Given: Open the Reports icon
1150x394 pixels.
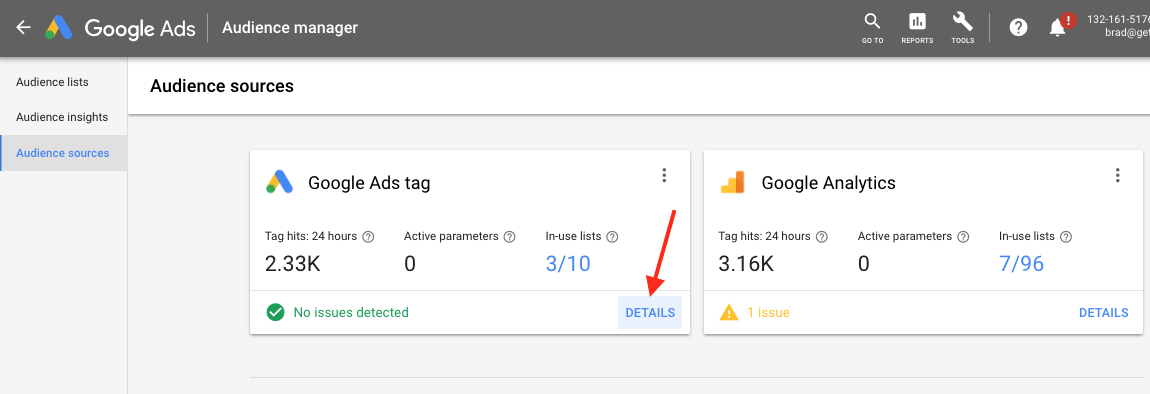Looking at the screenshot, I should 918,28.
